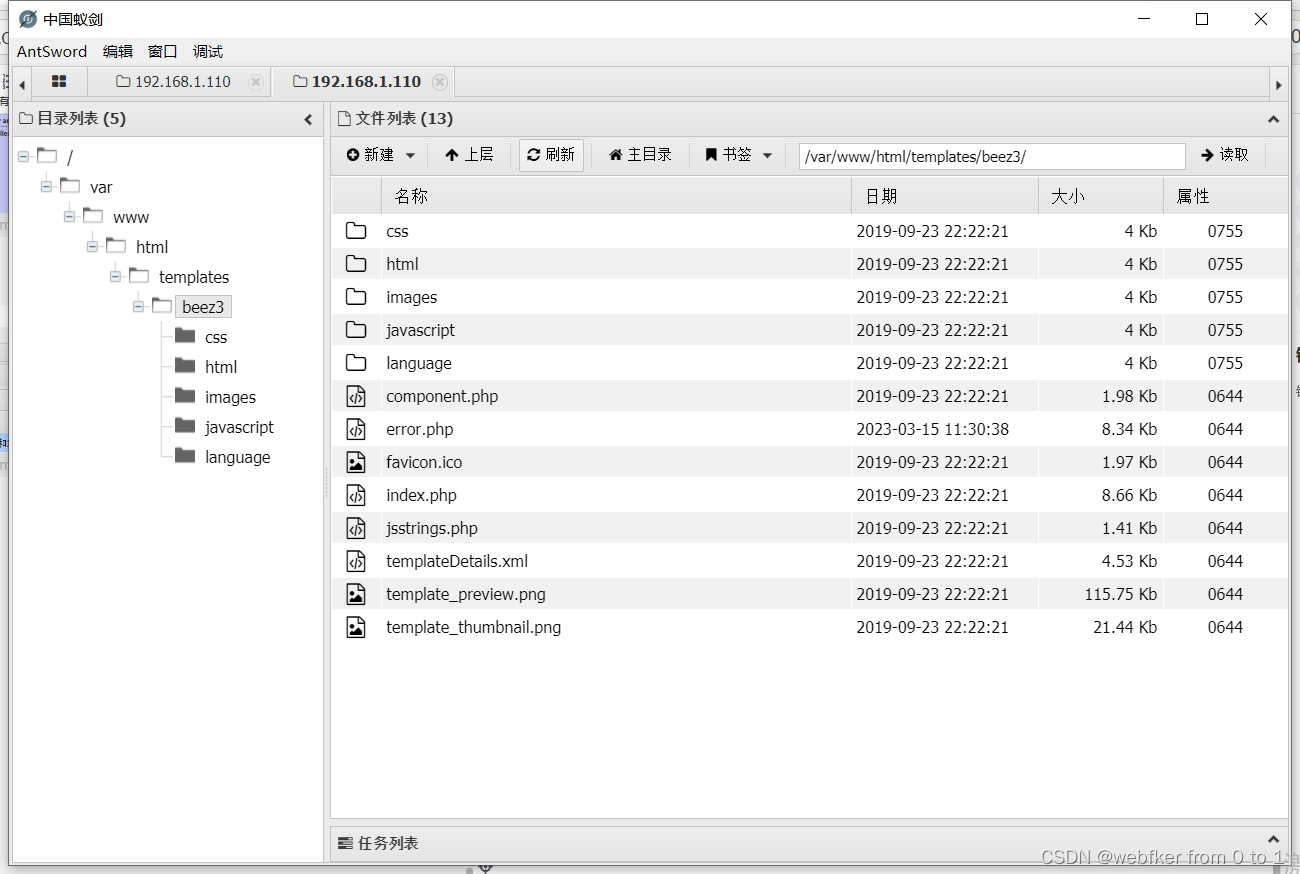Click the path input field
The height and width of the screenshot is (874, 1300).
tap(992, 156)
